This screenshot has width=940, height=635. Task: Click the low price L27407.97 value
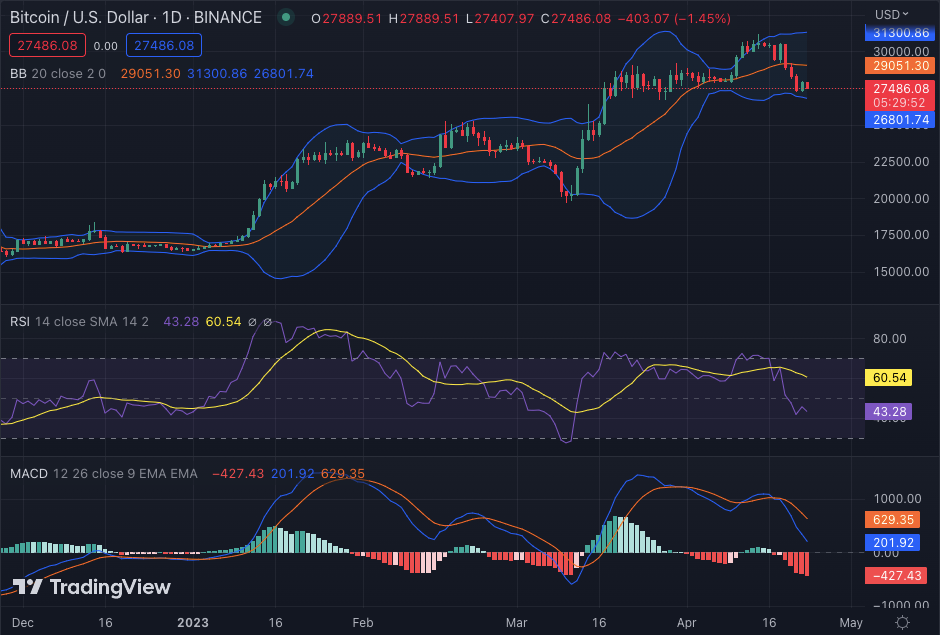[500, 19]
